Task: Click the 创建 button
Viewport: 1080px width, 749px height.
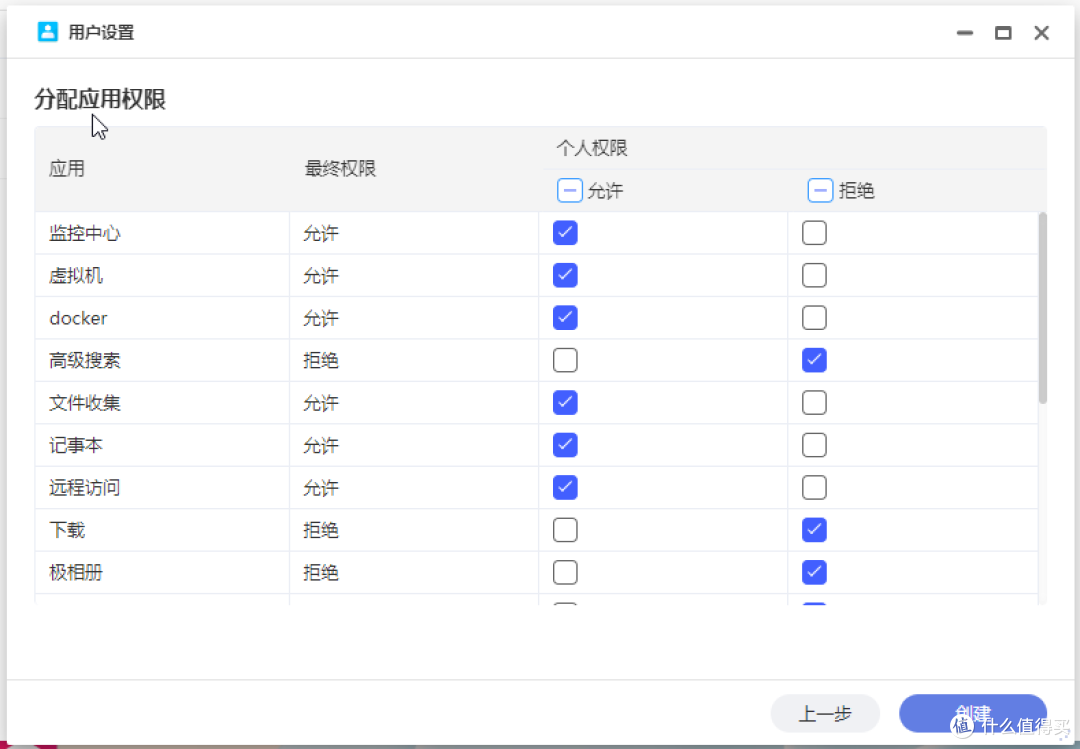Action: click(x=972, y=714)
